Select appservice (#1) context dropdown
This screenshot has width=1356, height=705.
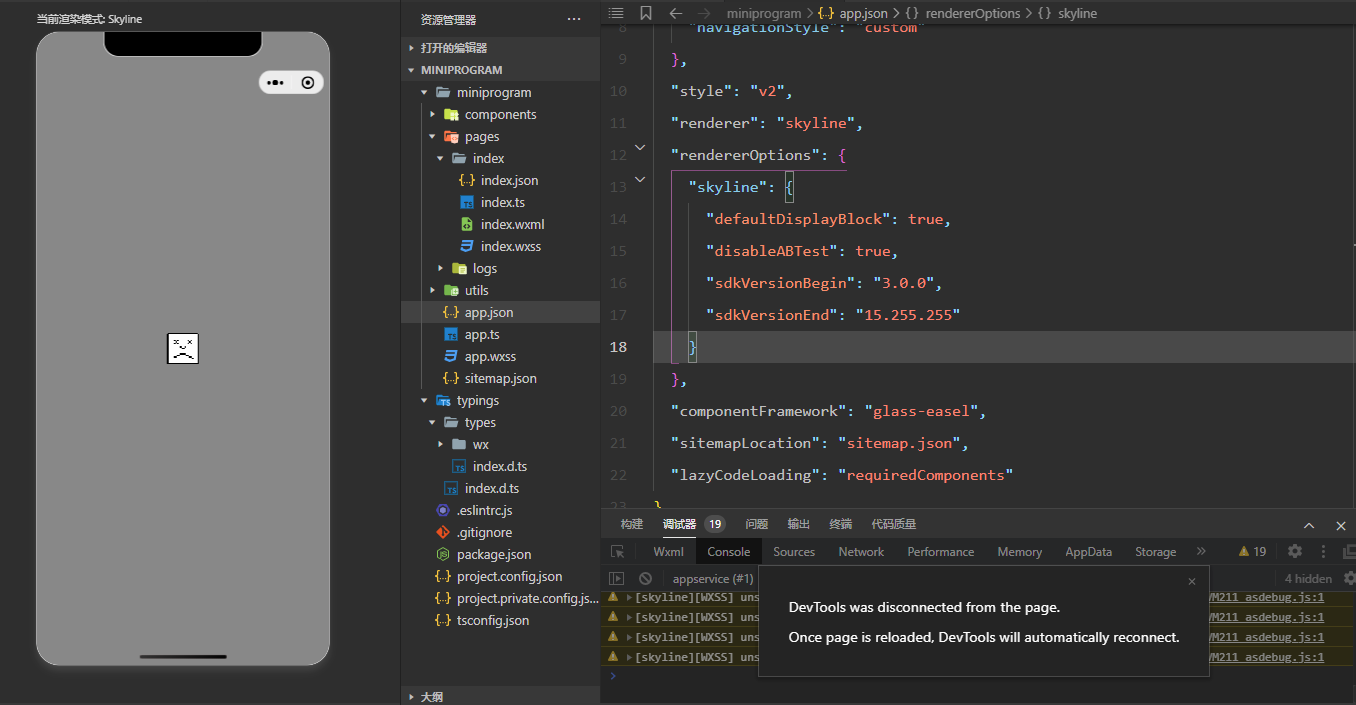pyautogui.click(x=714, y=579)
